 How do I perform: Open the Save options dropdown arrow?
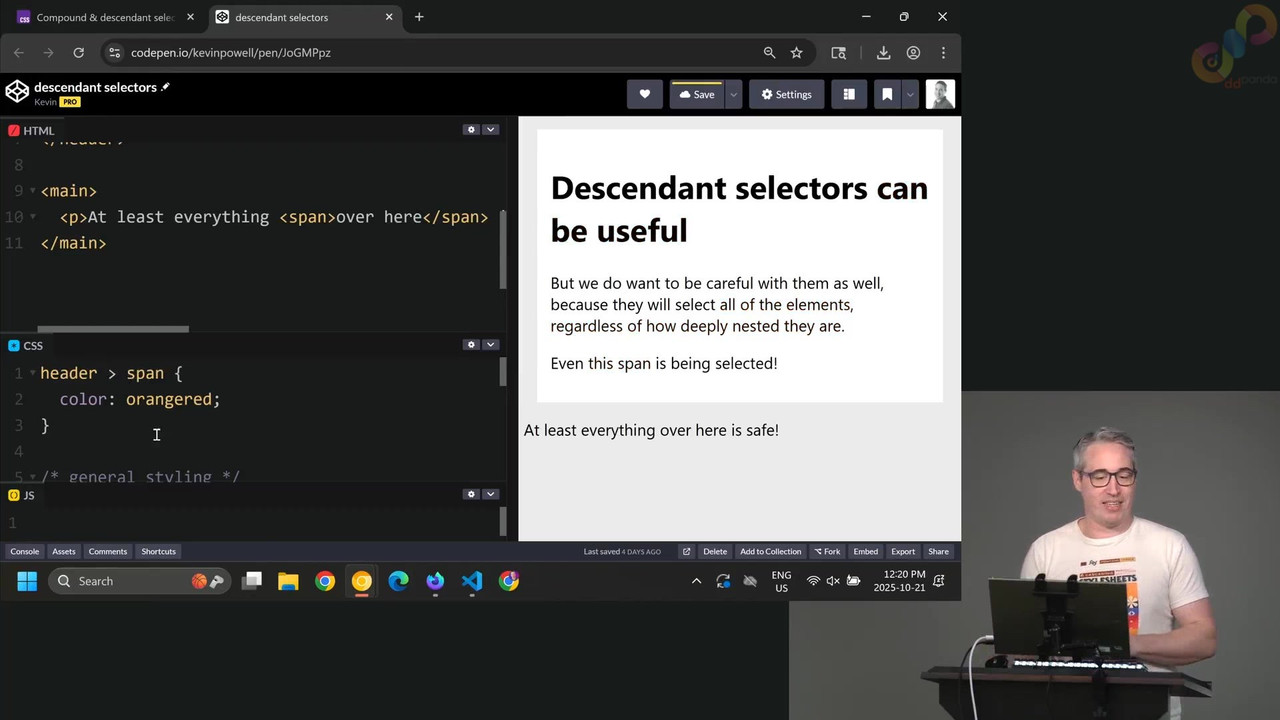[x=733, y=94]
